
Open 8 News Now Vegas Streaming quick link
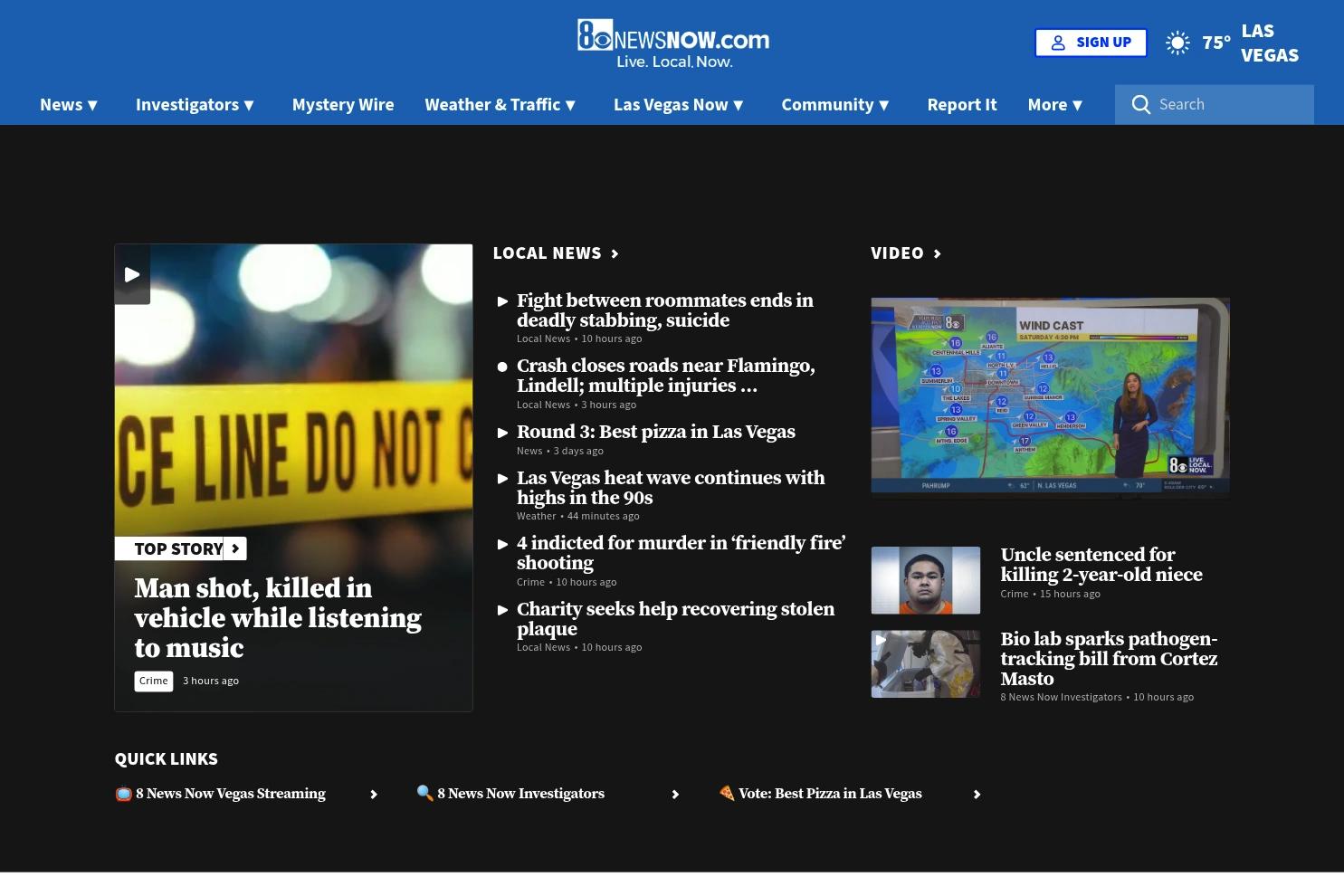pos(231,795)
